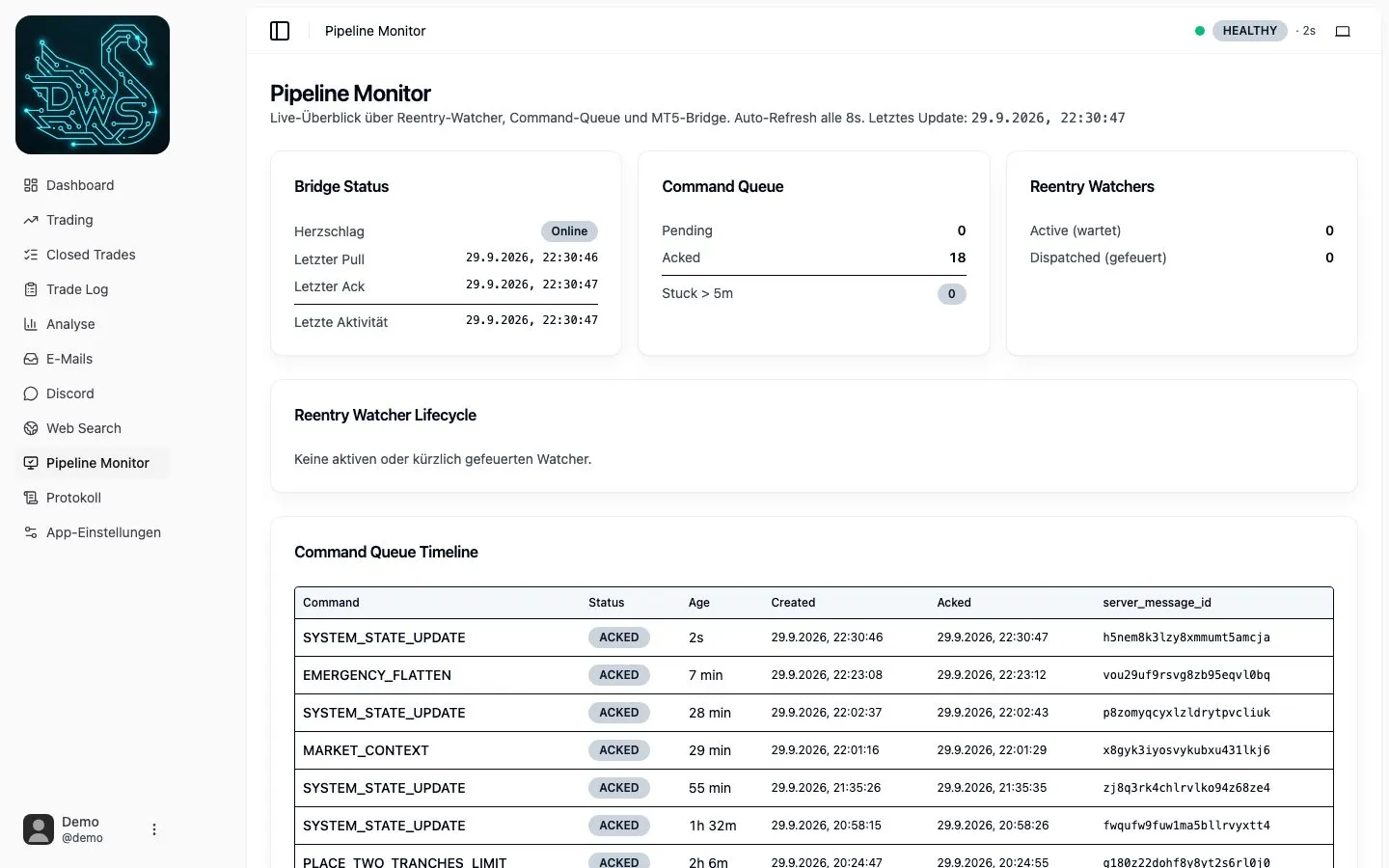Viewport: 1389px width, 868px height.
Task: Click the Trade Log clipboard icon
Action: 31,289
